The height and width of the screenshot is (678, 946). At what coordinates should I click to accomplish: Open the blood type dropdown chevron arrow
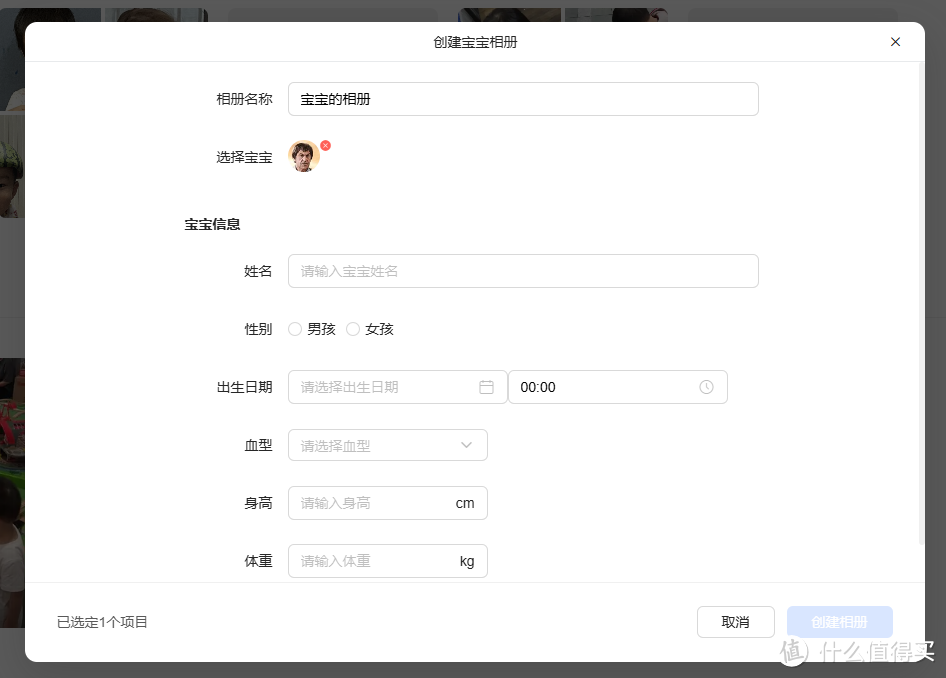pos(466,445)
